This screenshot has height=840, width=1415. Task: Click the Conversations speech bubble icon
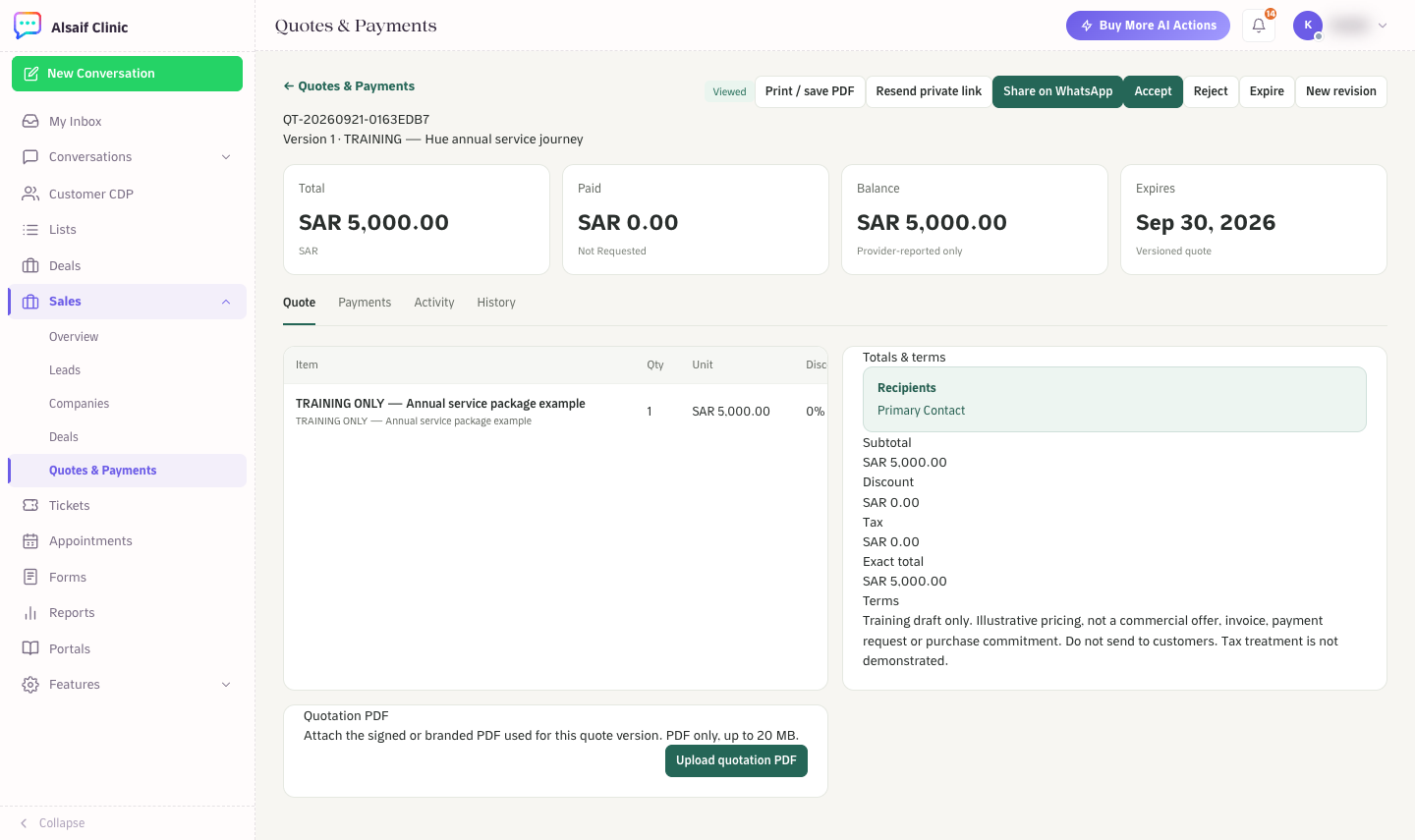30,157
